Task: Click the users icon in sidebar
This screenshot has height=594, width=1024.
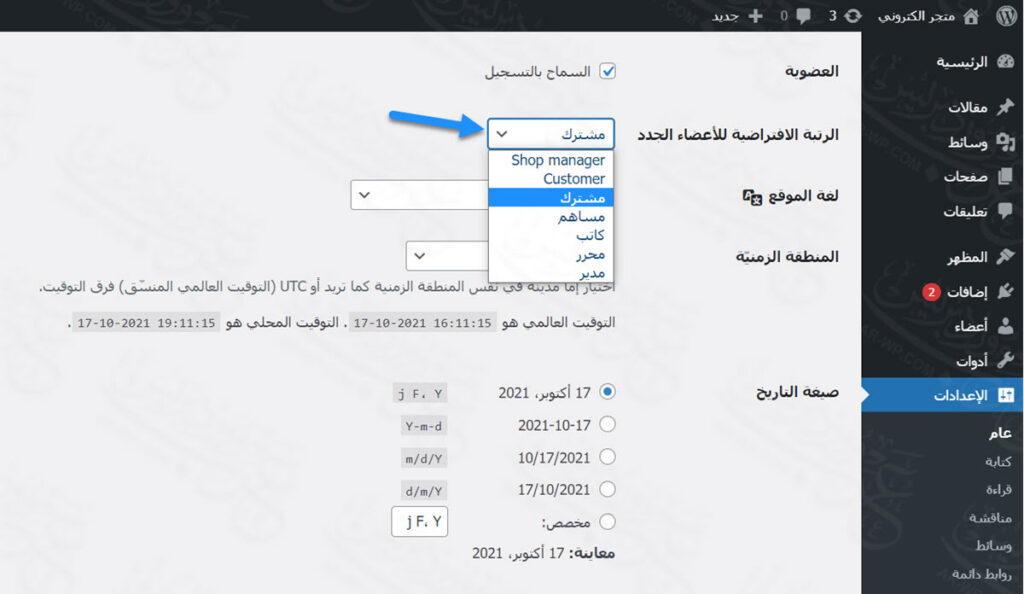Action: pos(1005,326)
